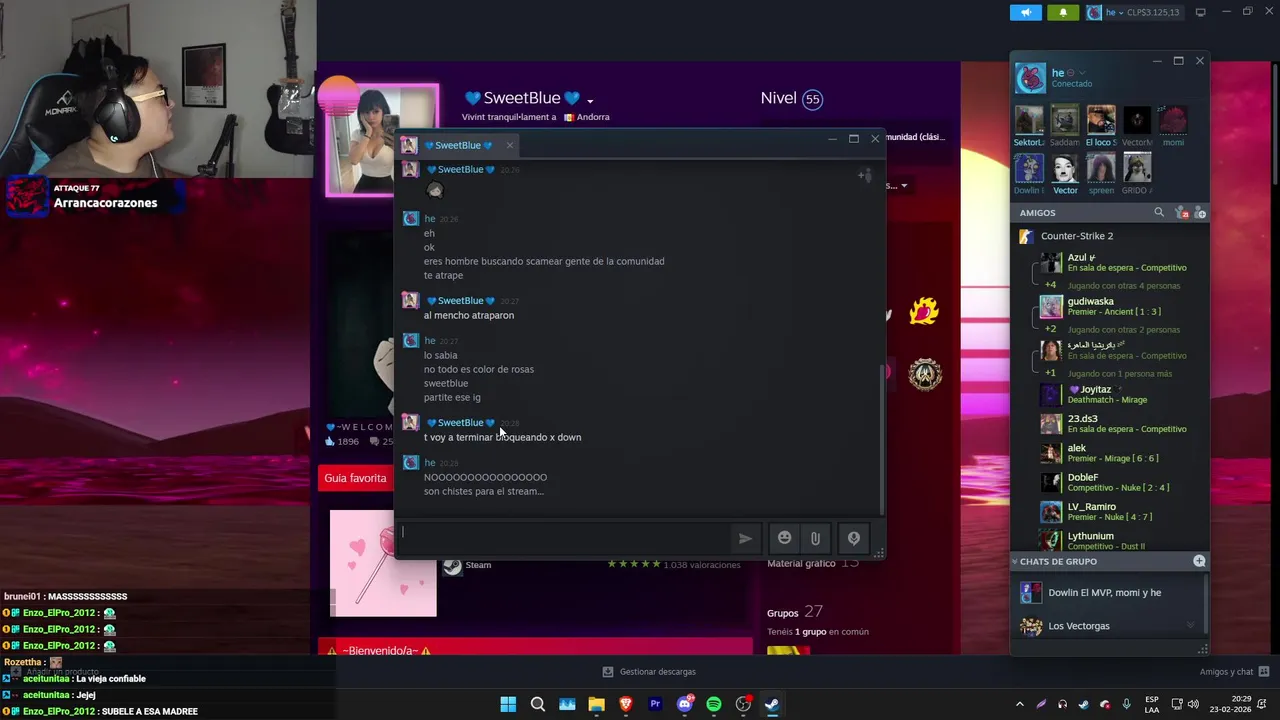Open Adobe Premiere Pro from taskbar
The height and width of the screenshot is (720, 1280).
(x=655, y=704)
